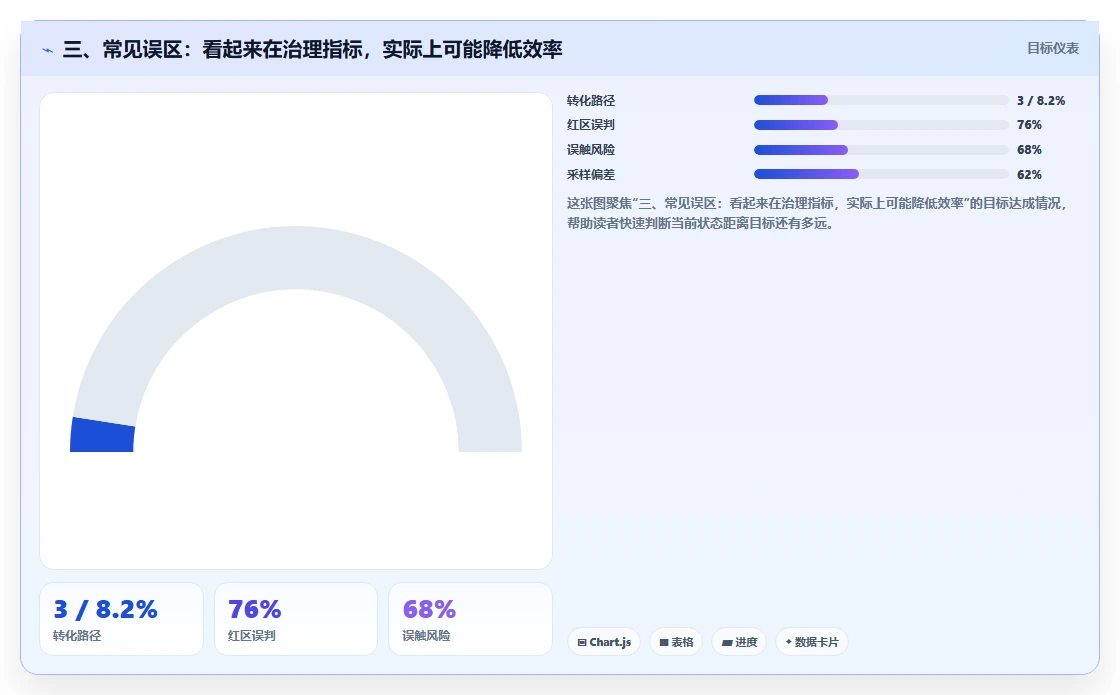Click the 采样偏差 row label
The image size is (1120, 695).
click(591, 174)
